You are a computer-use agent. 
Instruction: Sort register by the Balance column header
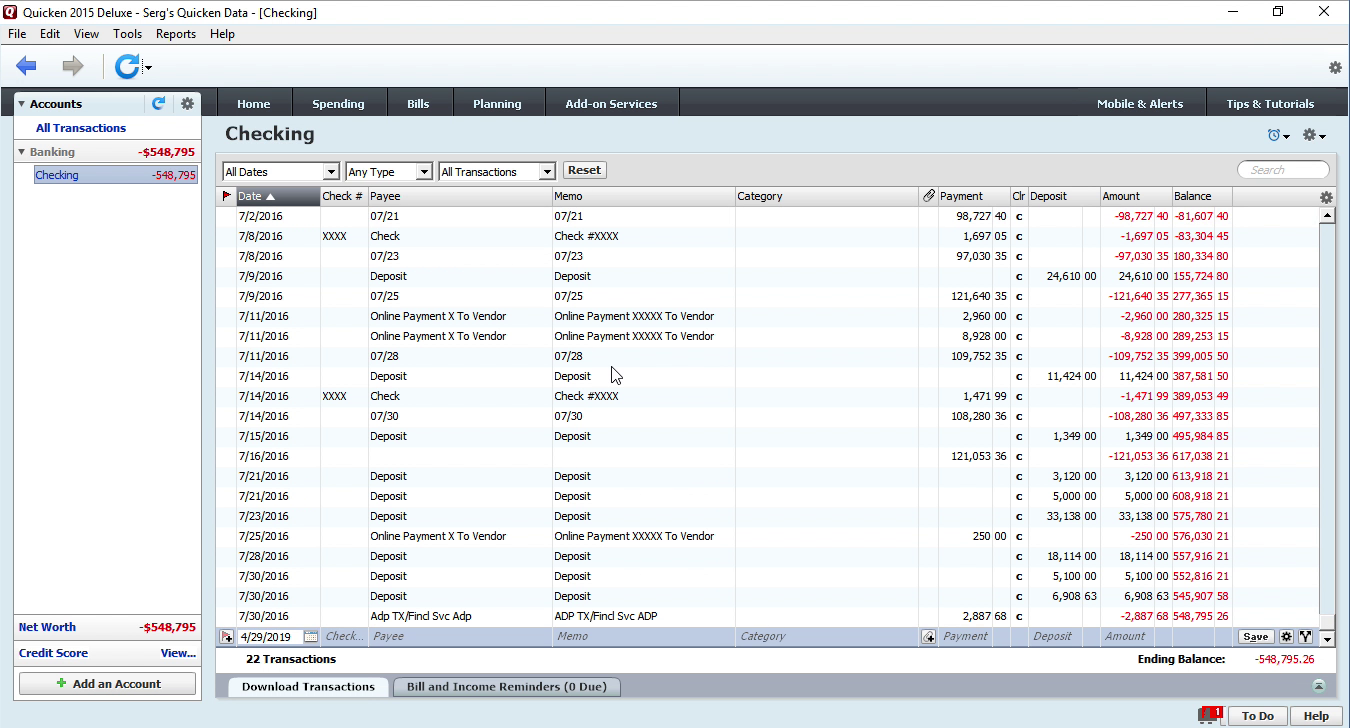click(1201, 196)
